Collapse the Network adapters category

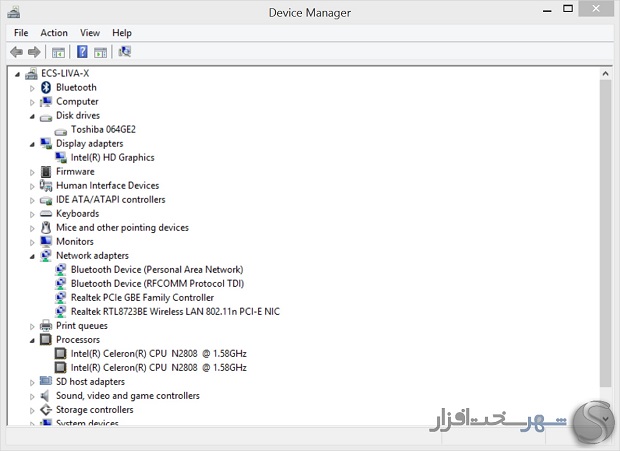(x=32, y=257)
